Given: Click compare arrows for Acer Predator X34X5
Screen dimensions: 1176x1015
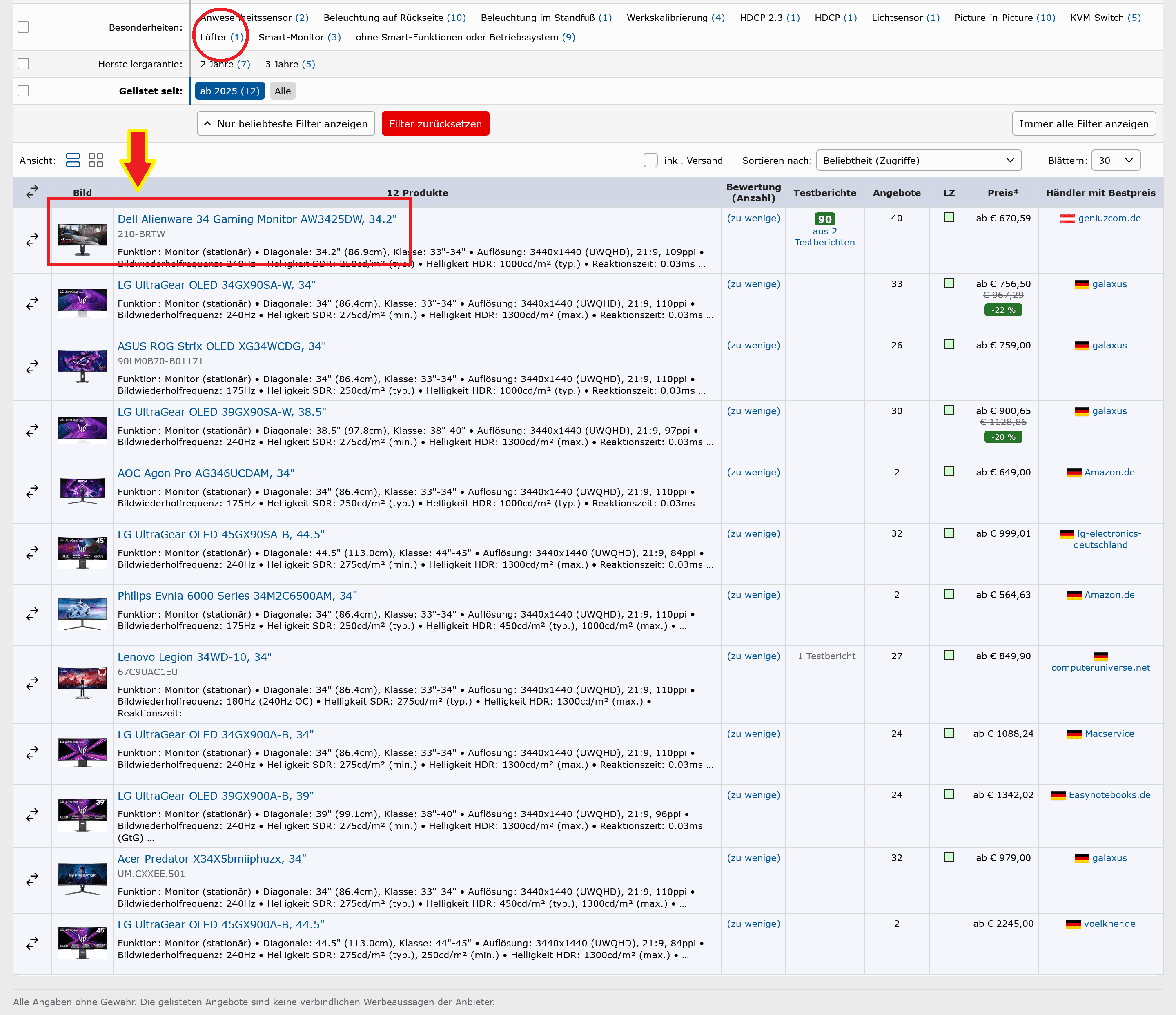Looking at the screenshot, I should tap(32, 880).
